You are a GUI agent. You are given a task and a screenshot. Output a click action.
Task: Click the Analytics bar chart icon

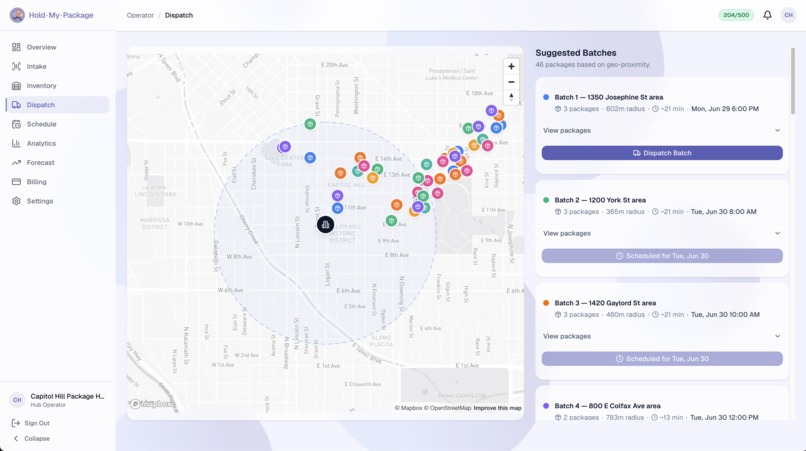pos(16,143)
